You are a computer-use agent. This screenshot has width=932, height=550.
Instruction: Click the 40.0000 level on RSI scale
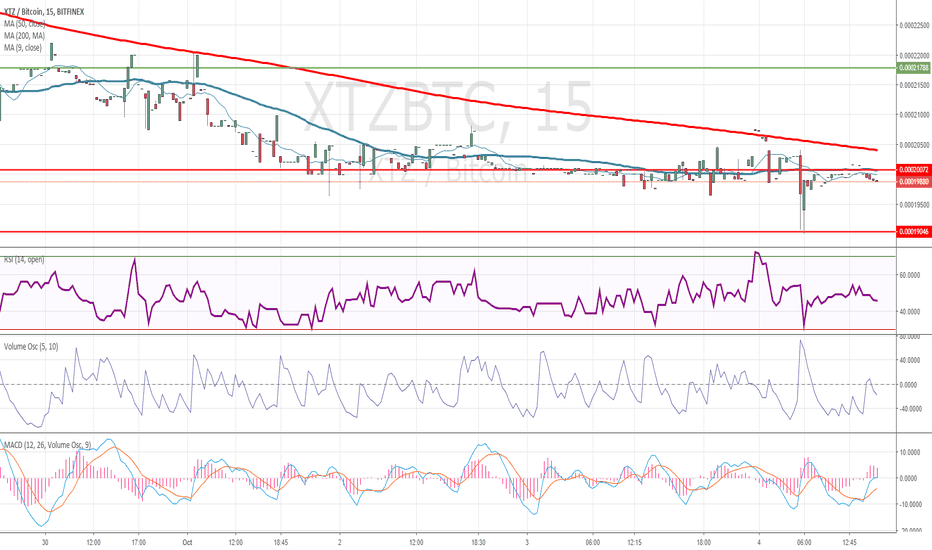[911, 312]
